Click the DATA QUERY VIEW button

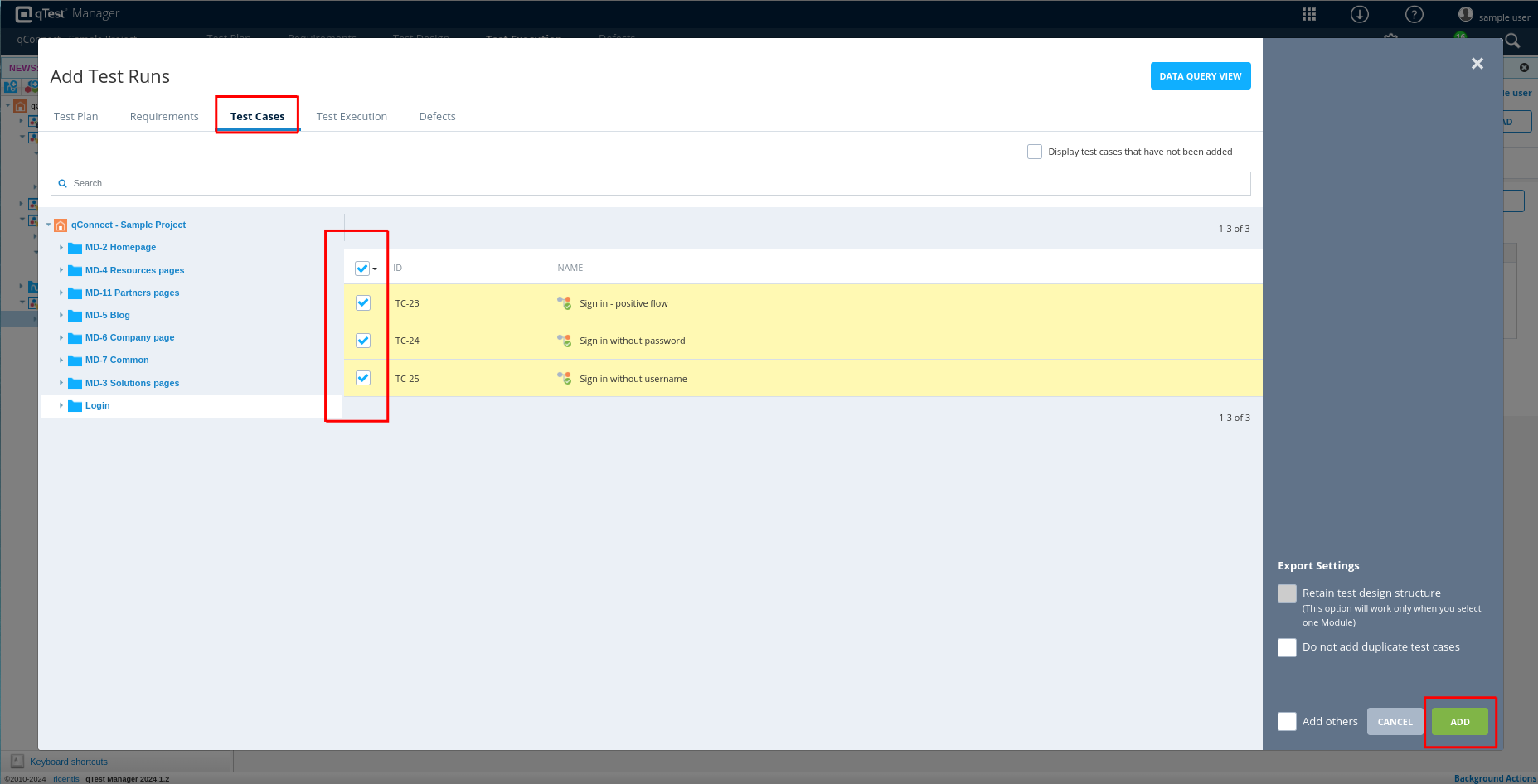pyautogui.click(x=1200, y=76)
